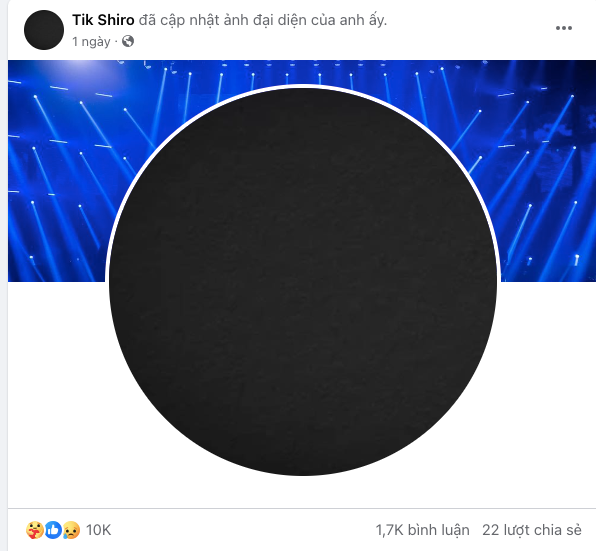Show the 1,7K bình luận comments
The image size is (596, 551).
point(422,530)
